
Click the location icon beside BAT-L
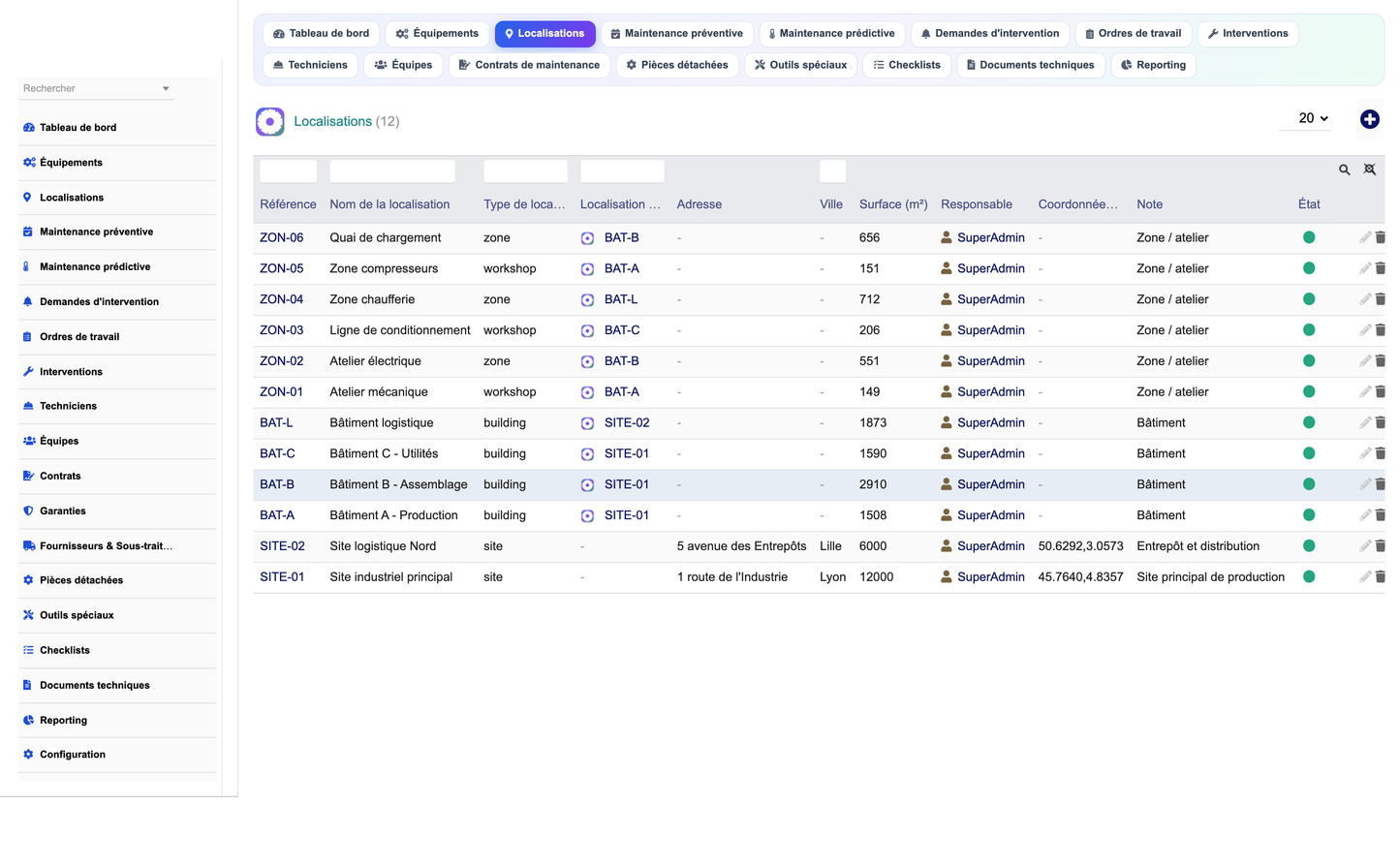coord(587,300)
